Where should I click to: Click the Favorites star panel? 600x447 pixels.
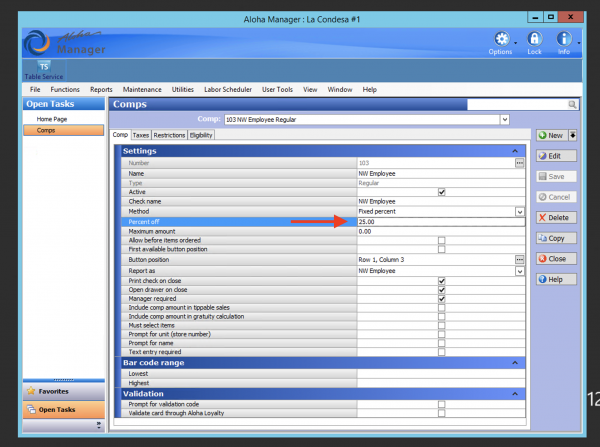tap(64, 391)
